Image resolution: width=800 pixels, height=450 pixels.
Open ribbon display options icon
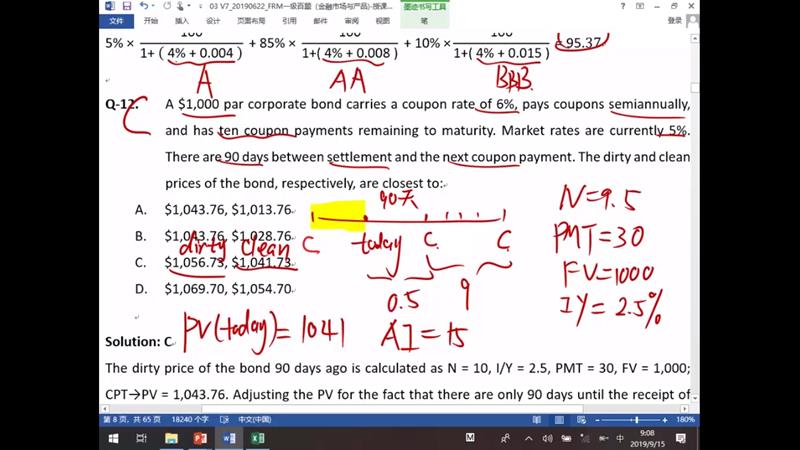point(640,6)
